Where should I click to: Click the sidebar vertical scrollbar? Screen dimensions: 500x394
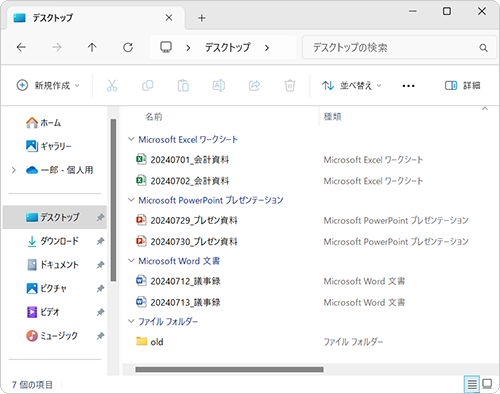(x=113, y=200)
